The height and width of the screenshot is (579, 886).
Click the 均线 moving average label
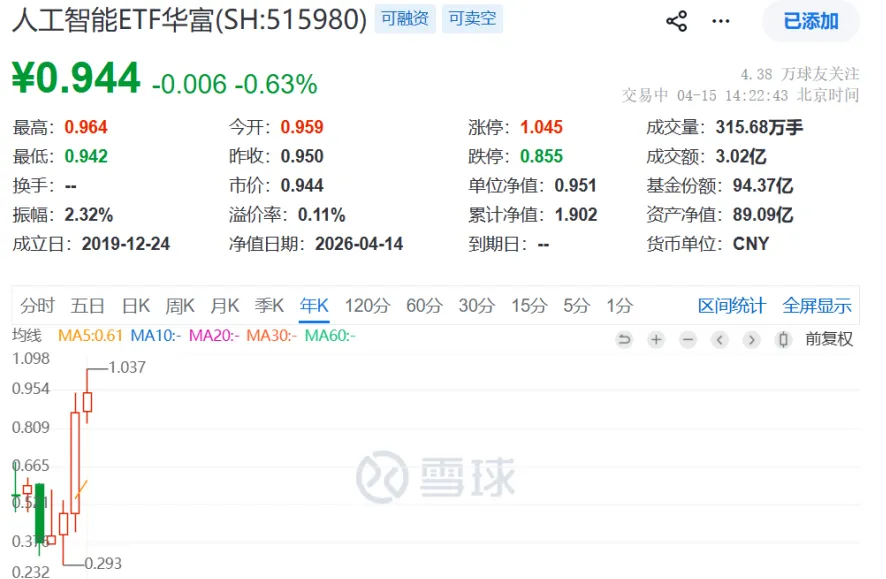point(27,336)
